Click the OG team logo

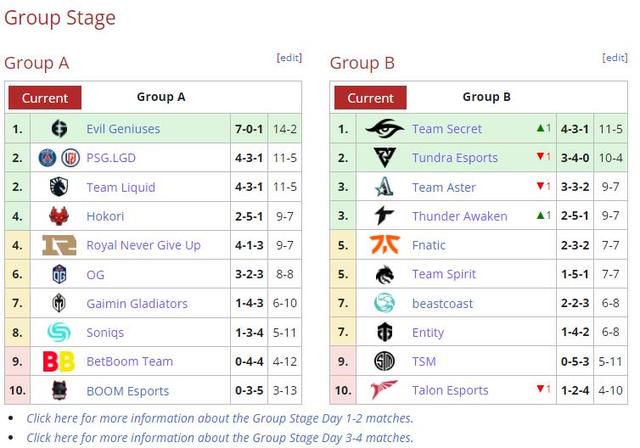click(59, 274)
